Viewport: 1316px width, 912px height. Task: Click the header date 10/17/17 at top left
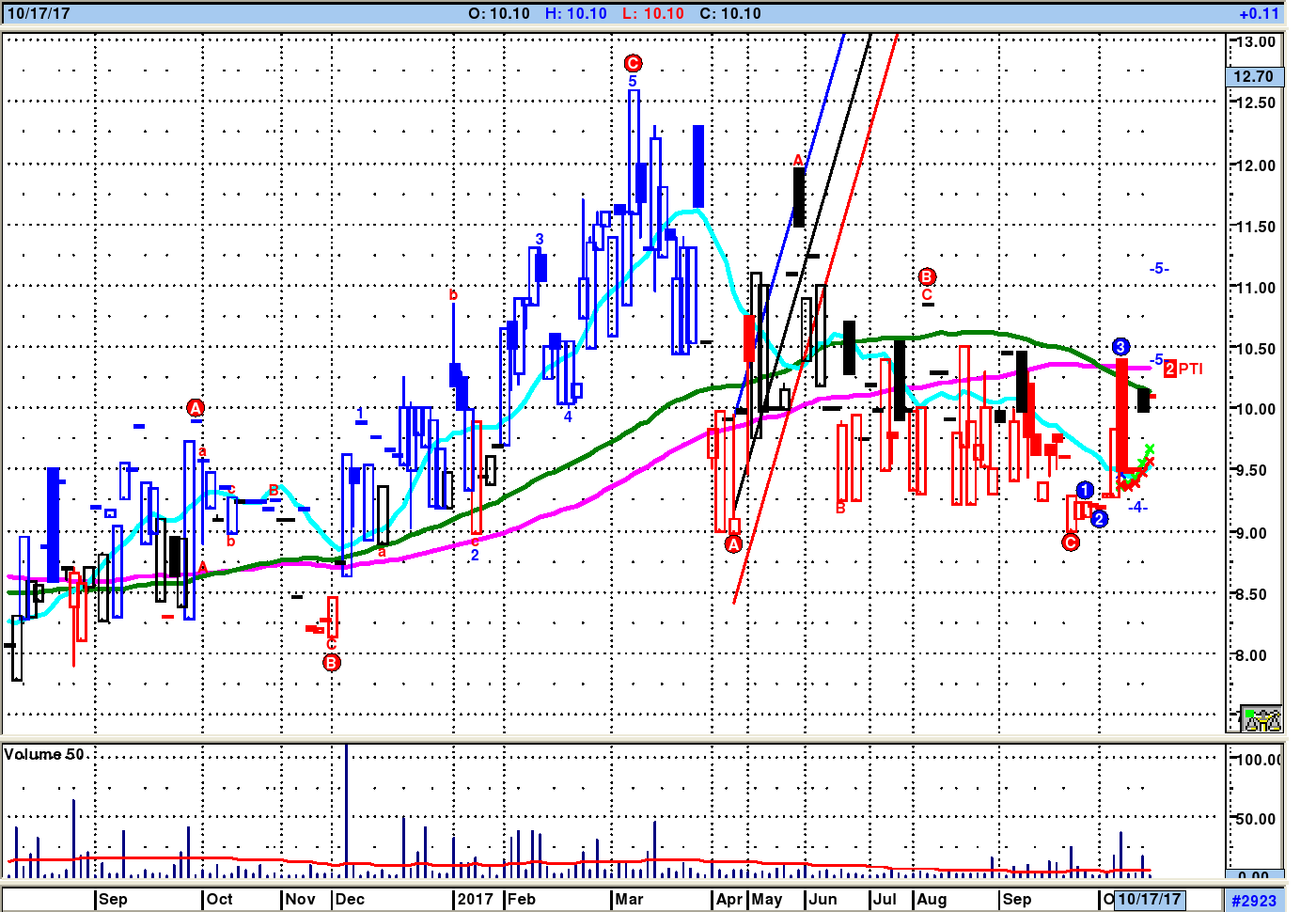click(39, 13)
